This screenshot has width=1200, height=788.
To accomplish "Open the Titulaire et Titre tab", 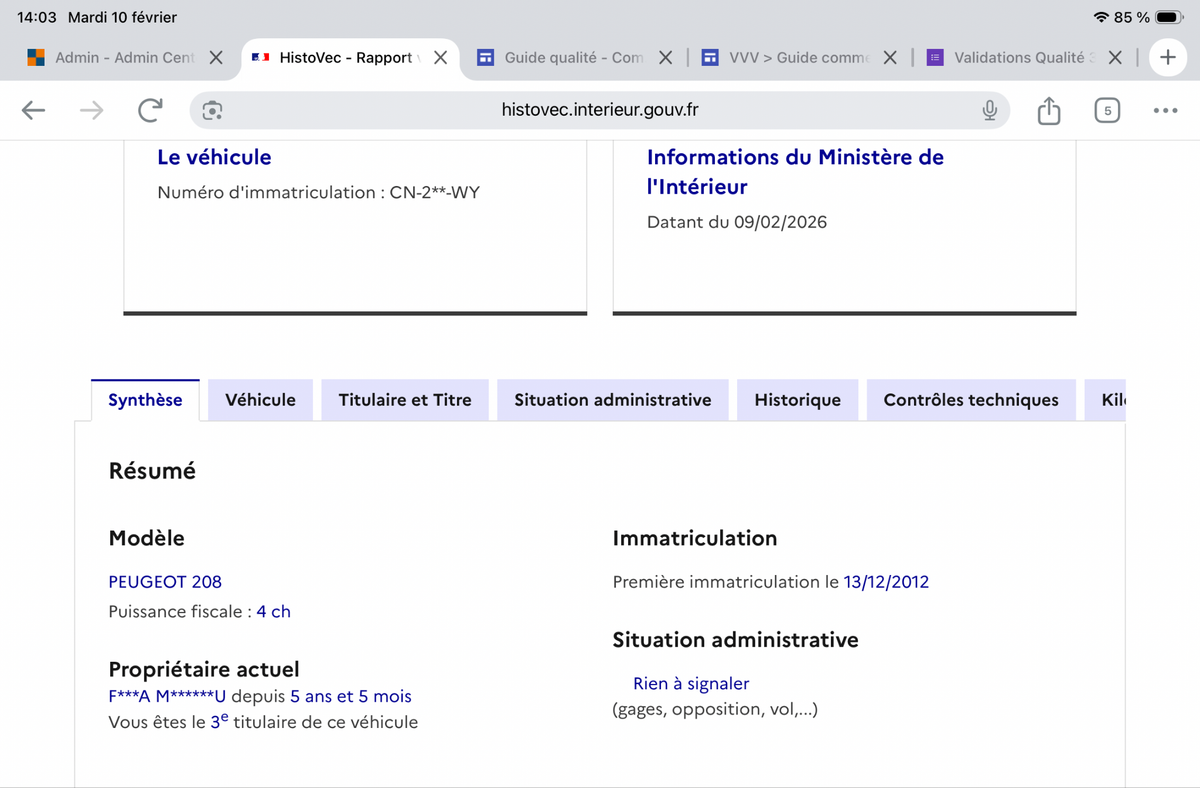I will coord(404,400).
